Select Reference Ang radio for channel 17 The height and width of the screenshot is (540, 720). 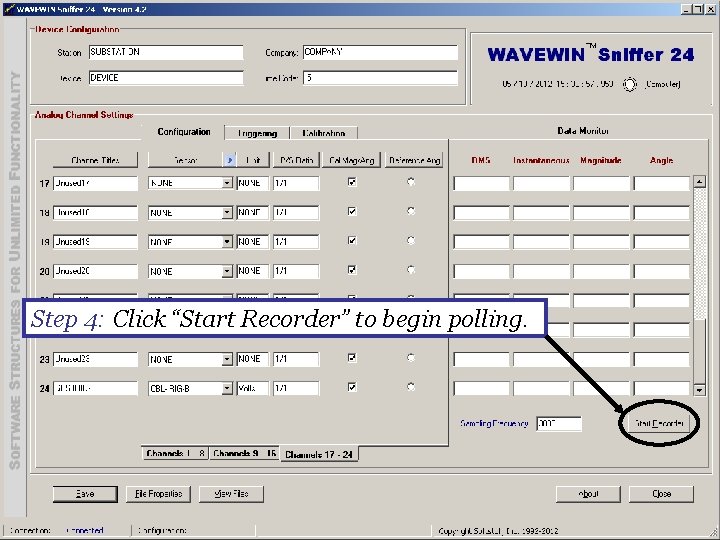pyautogui.click(x=411, y=182)
